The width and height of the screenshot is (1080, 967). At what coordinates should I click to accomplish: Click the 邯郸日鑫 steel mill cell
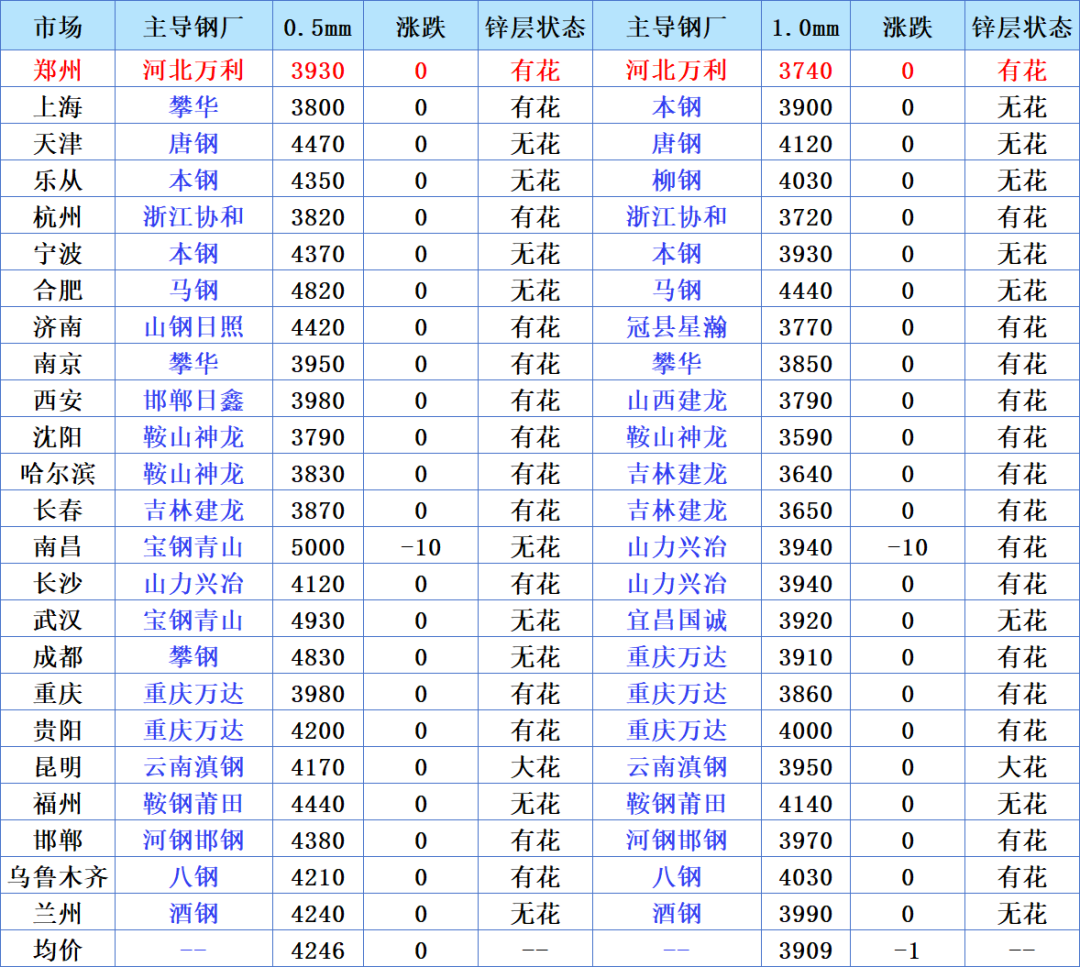click(194, 400)
